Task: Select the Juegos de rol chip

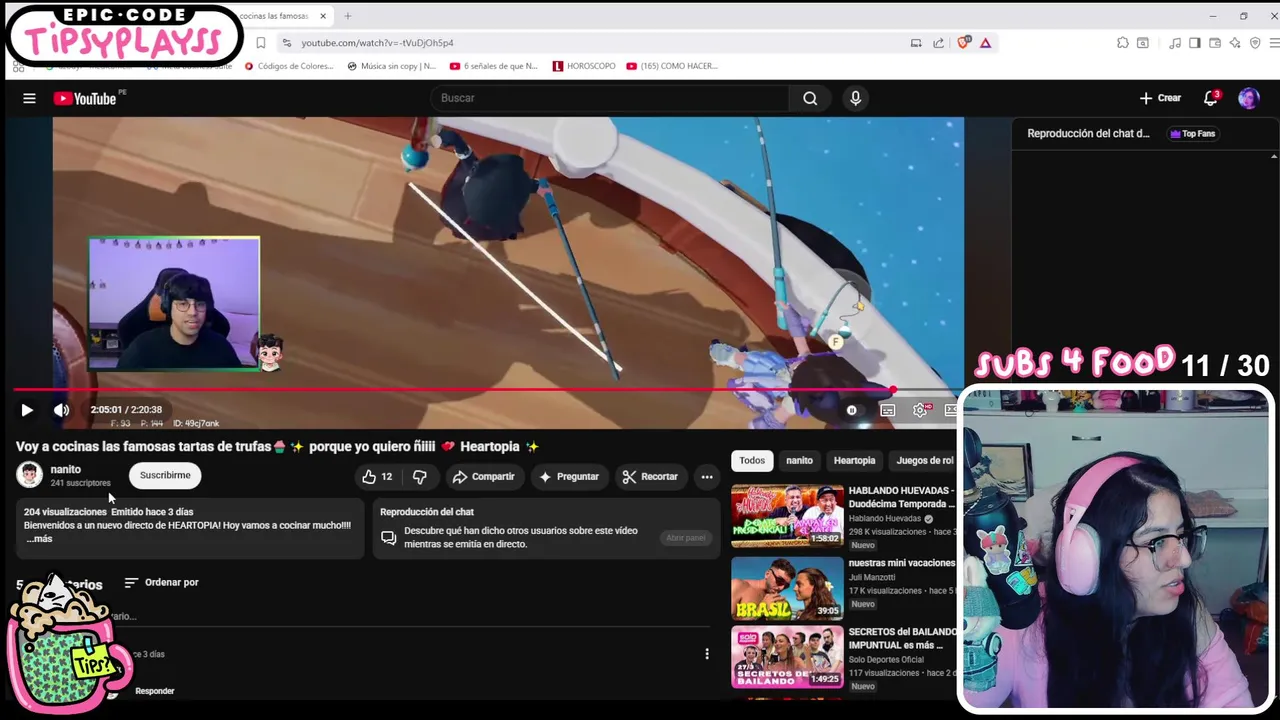Action: pos(924,461)
